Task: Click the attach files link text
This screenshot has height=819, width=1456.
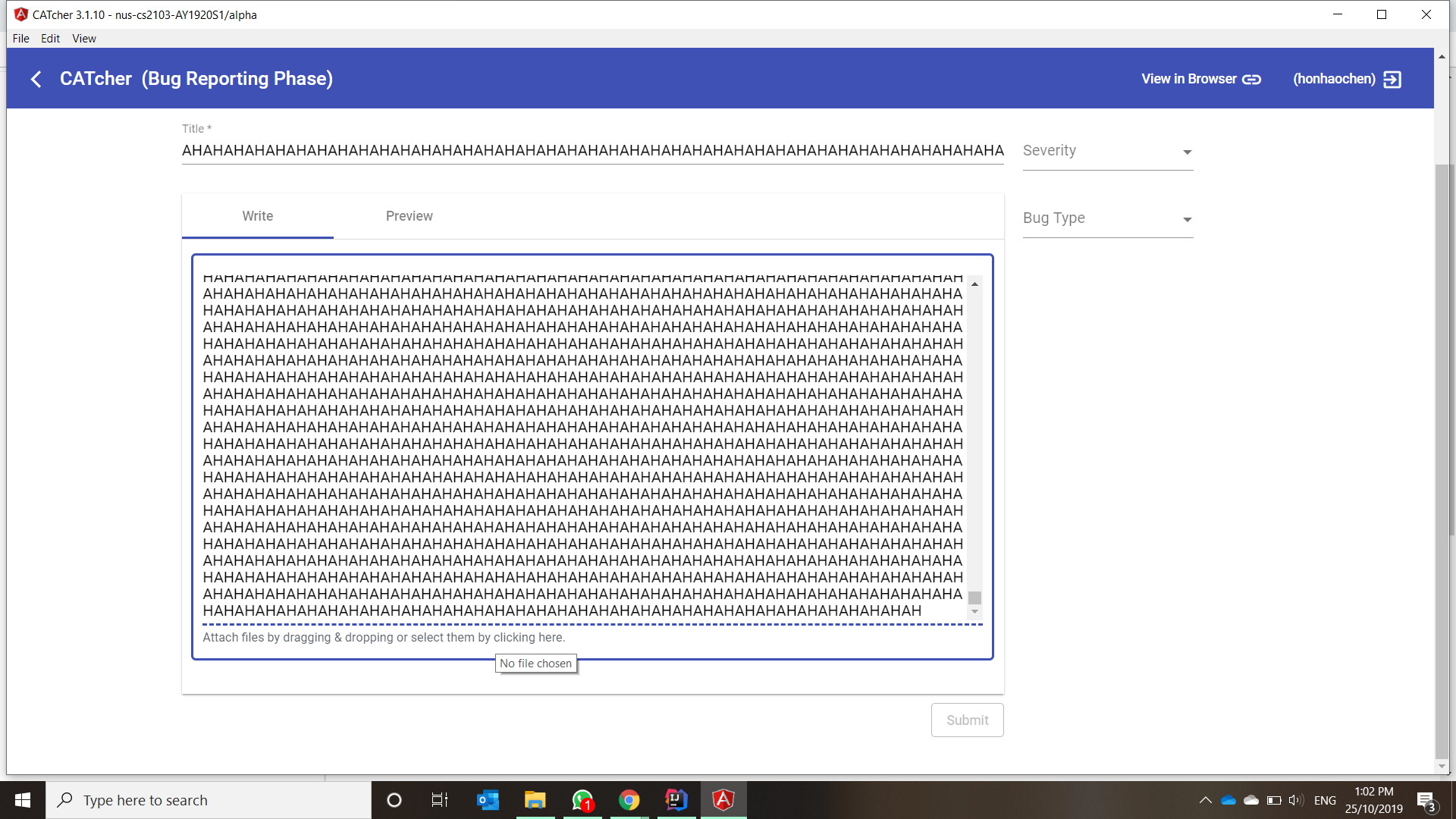Action: pos(384,637)
